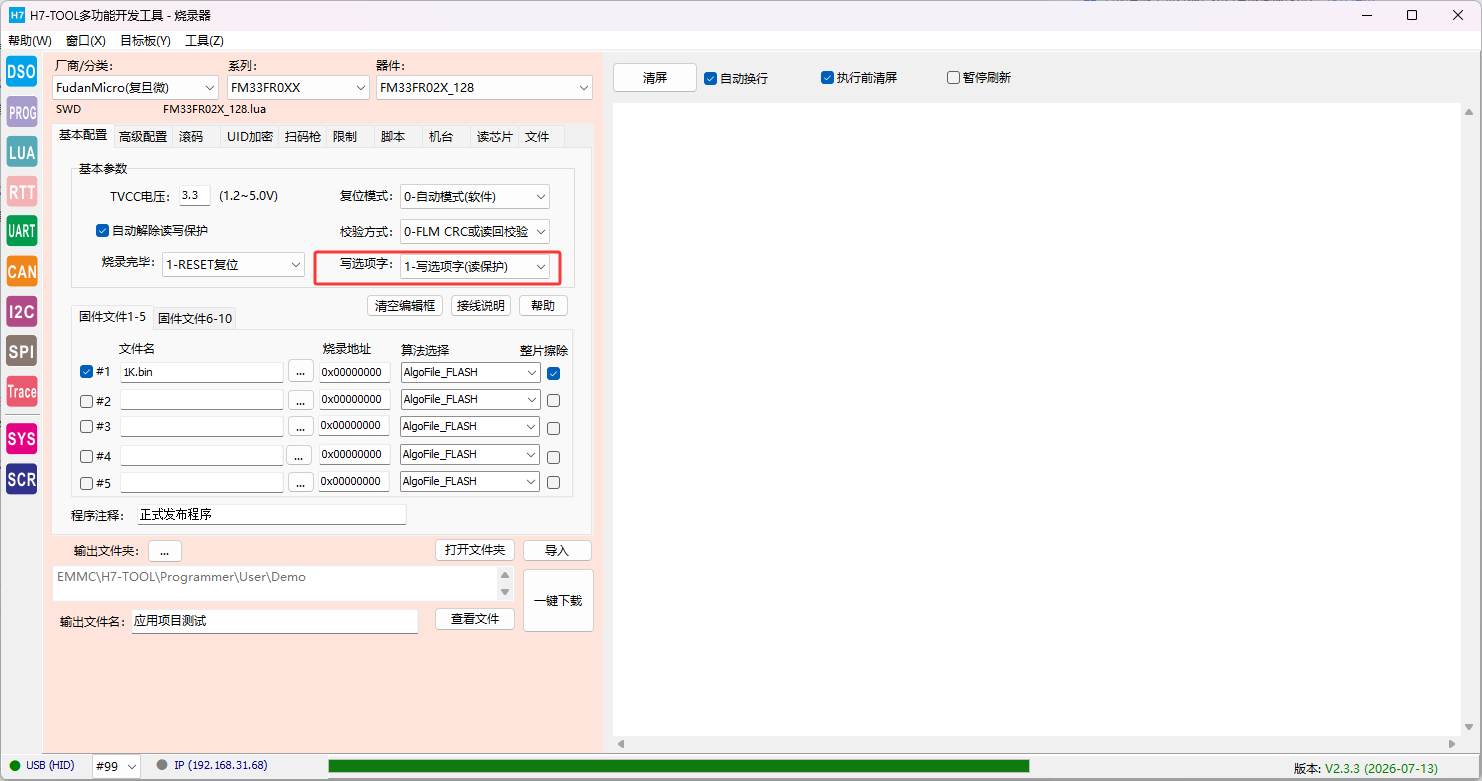Browse for firmware file #1 with ... button
1482x781 pixels.
pyautogui.click(x=300, y=372)
